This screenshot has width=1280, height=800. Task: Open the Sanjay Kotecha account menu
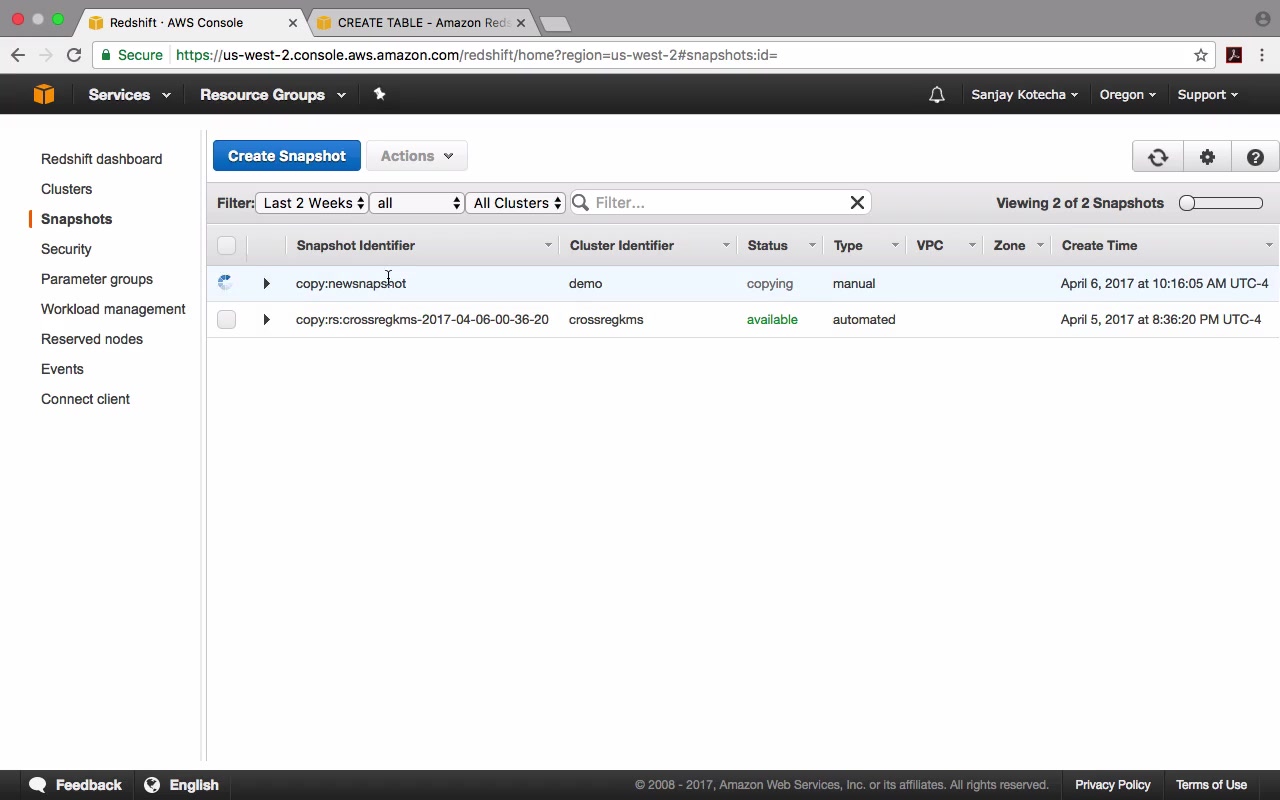pyautogui.click(x=1025, y=95)
